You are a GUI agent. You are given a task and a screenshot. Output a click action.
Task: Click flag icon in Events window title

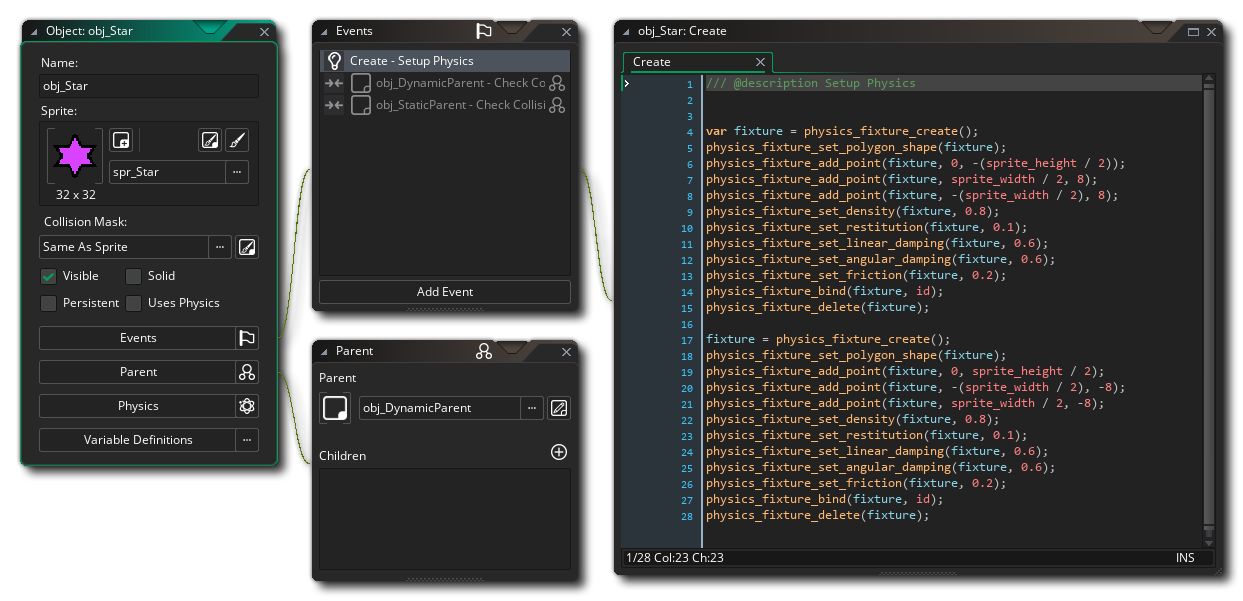484,31
